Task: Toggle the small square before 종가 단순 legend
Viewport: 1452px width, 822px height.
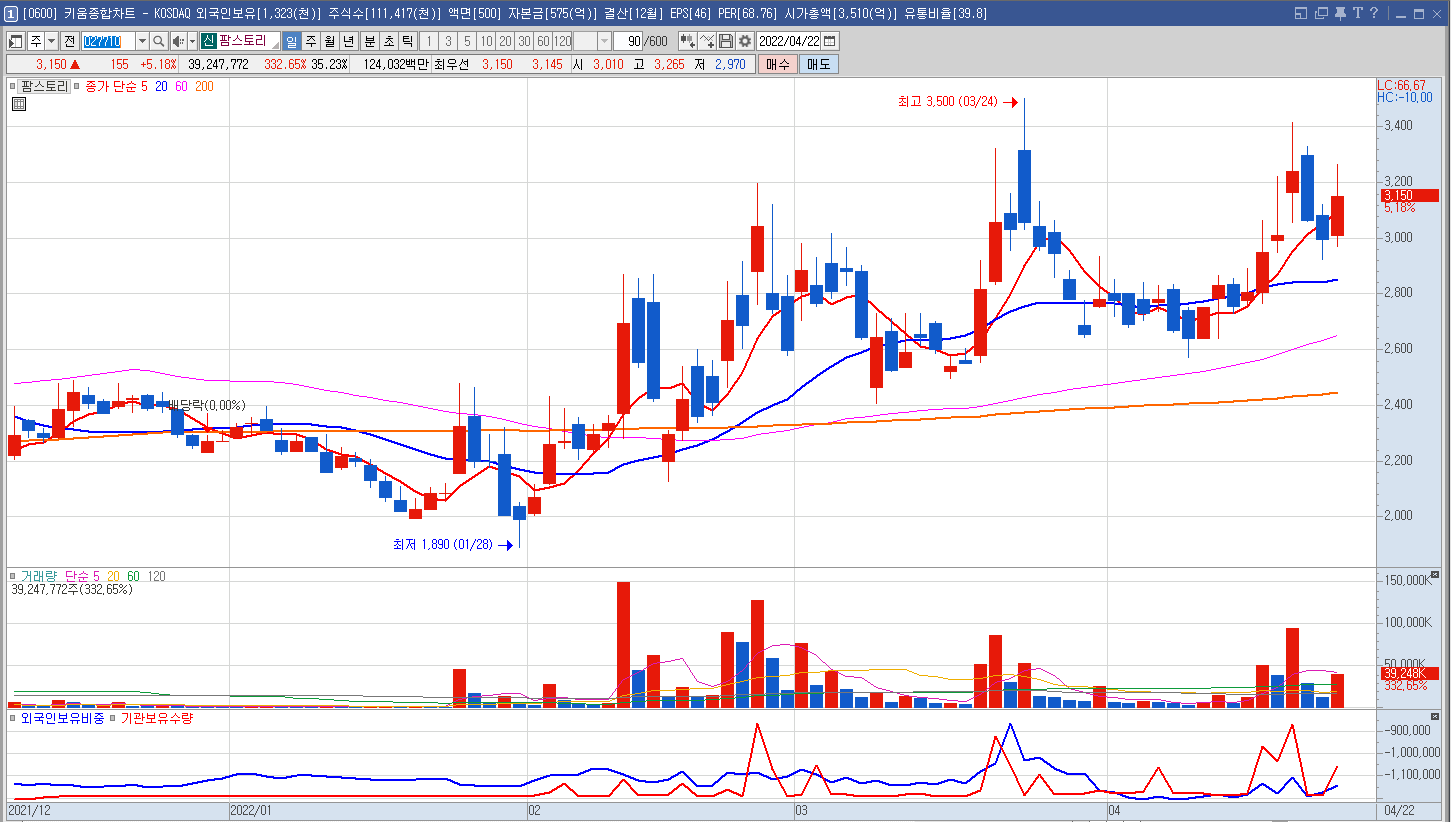Action: click(76, 87)
